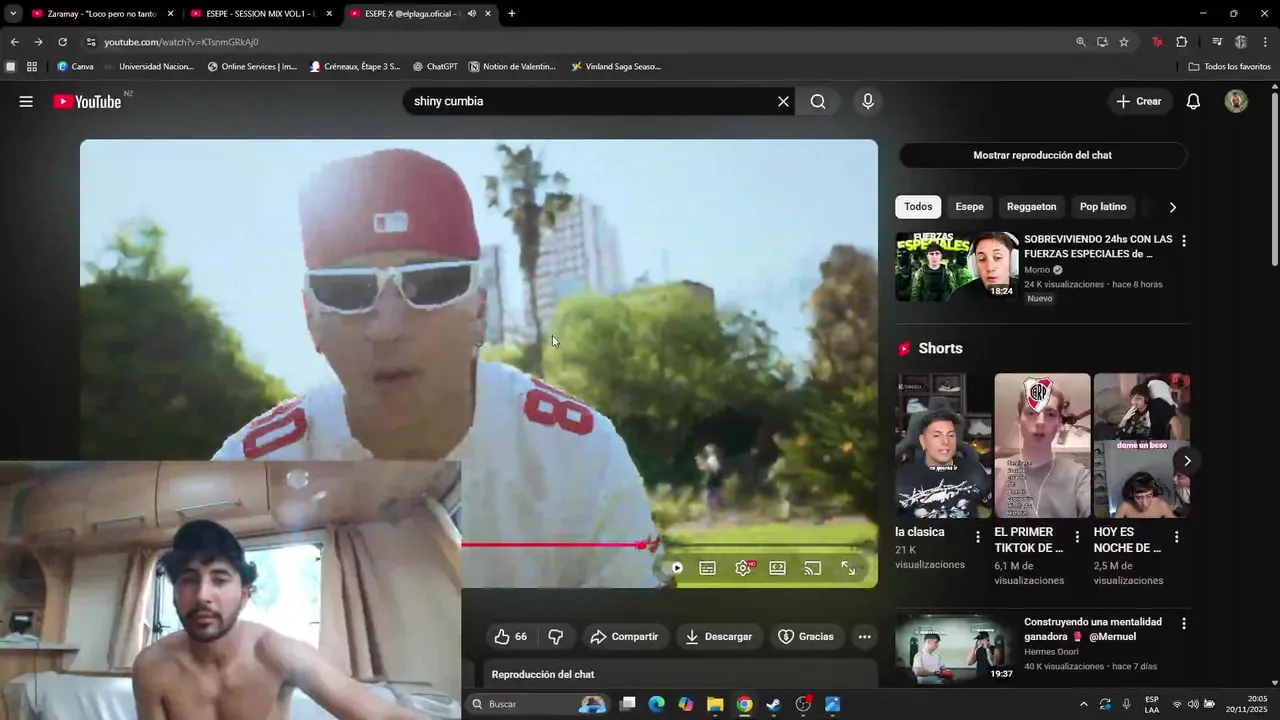The width and height of the screenshot is (1280, 720).
Task: Go back to the previous page
Action: coord(14,42)
